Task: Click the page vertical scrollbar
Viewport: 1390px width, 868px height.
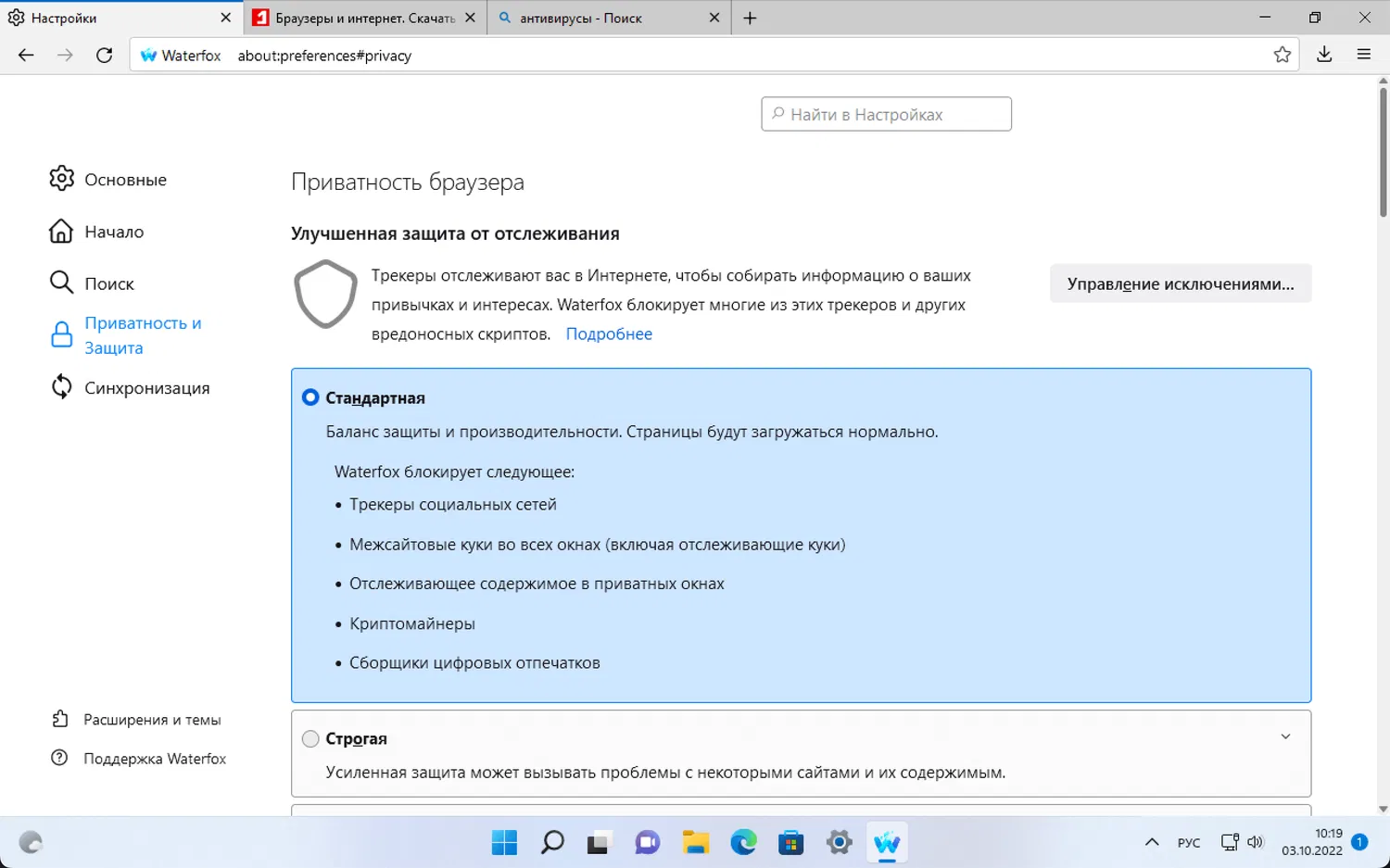Action: 1383,153
